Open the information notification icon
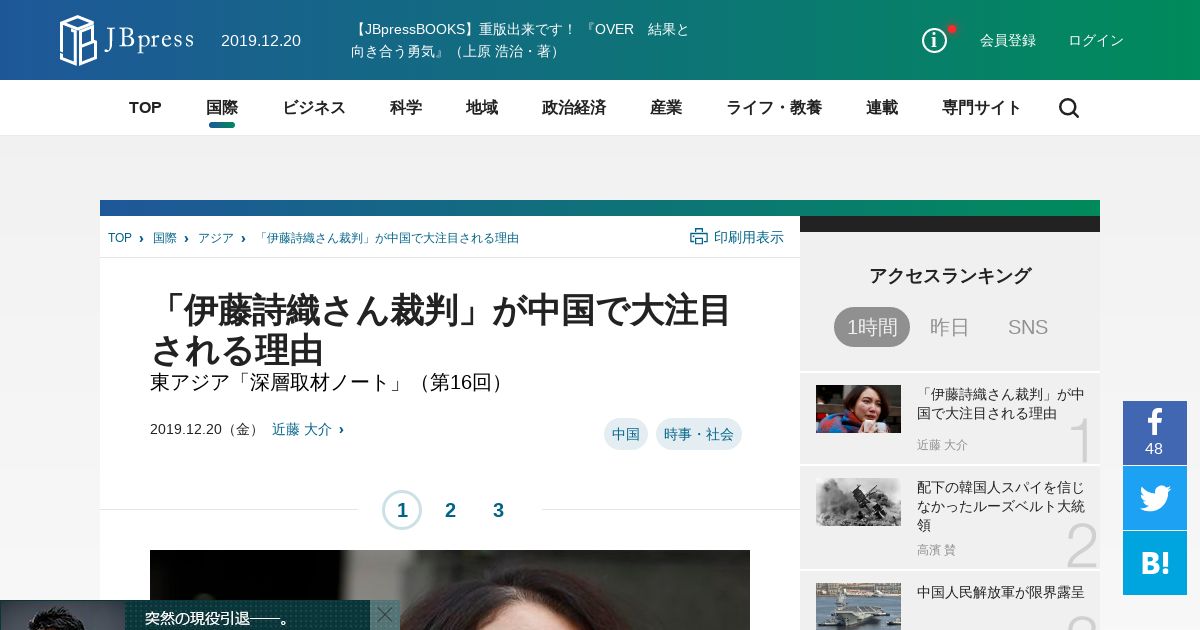Image resolution: width=1200 pixels, height=630 pixels. [x=934, y=40]
